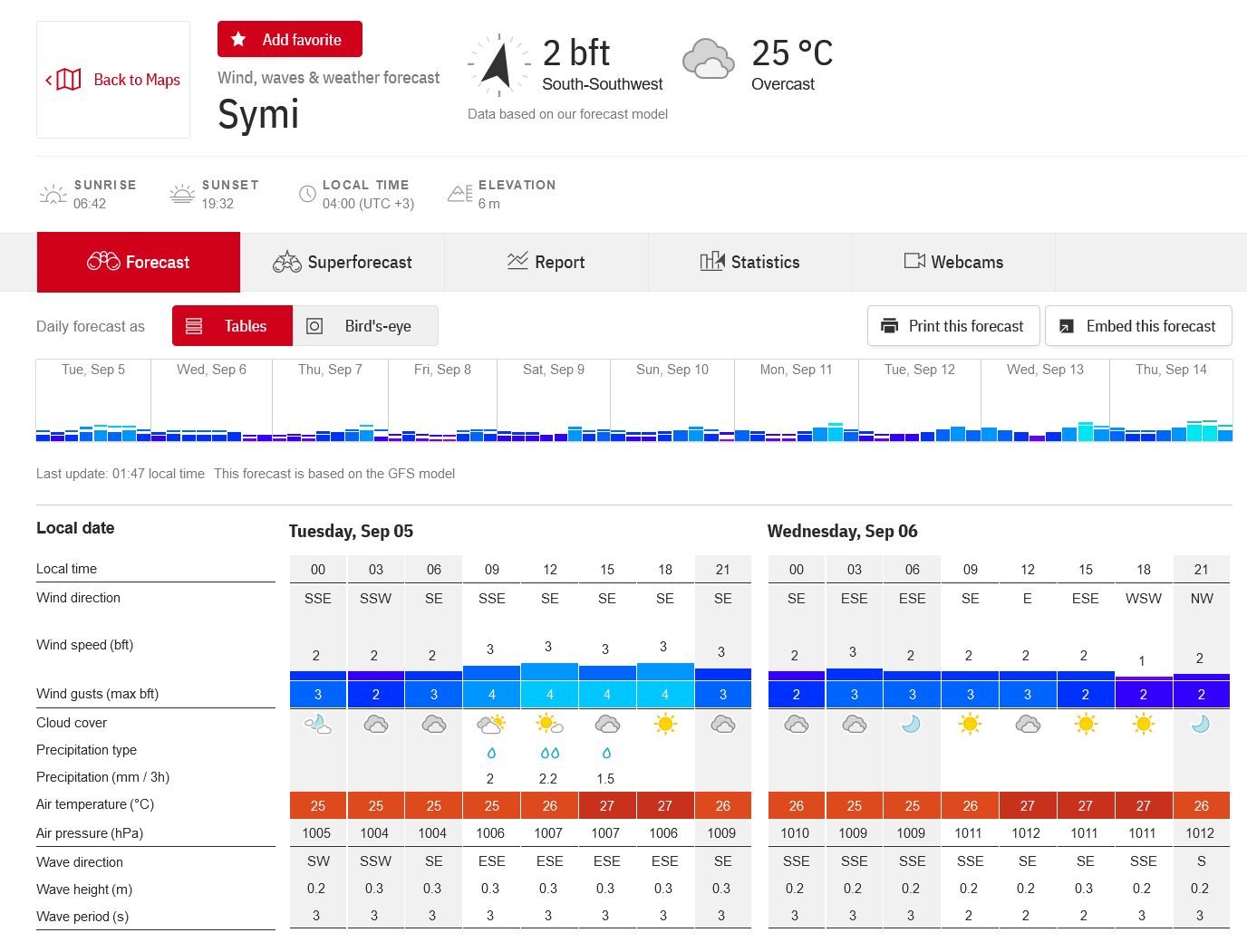Jump to Thu, Sep 14 in the timeline
The height and width of the screenshot is (952, 1247).
point(1171,399)
